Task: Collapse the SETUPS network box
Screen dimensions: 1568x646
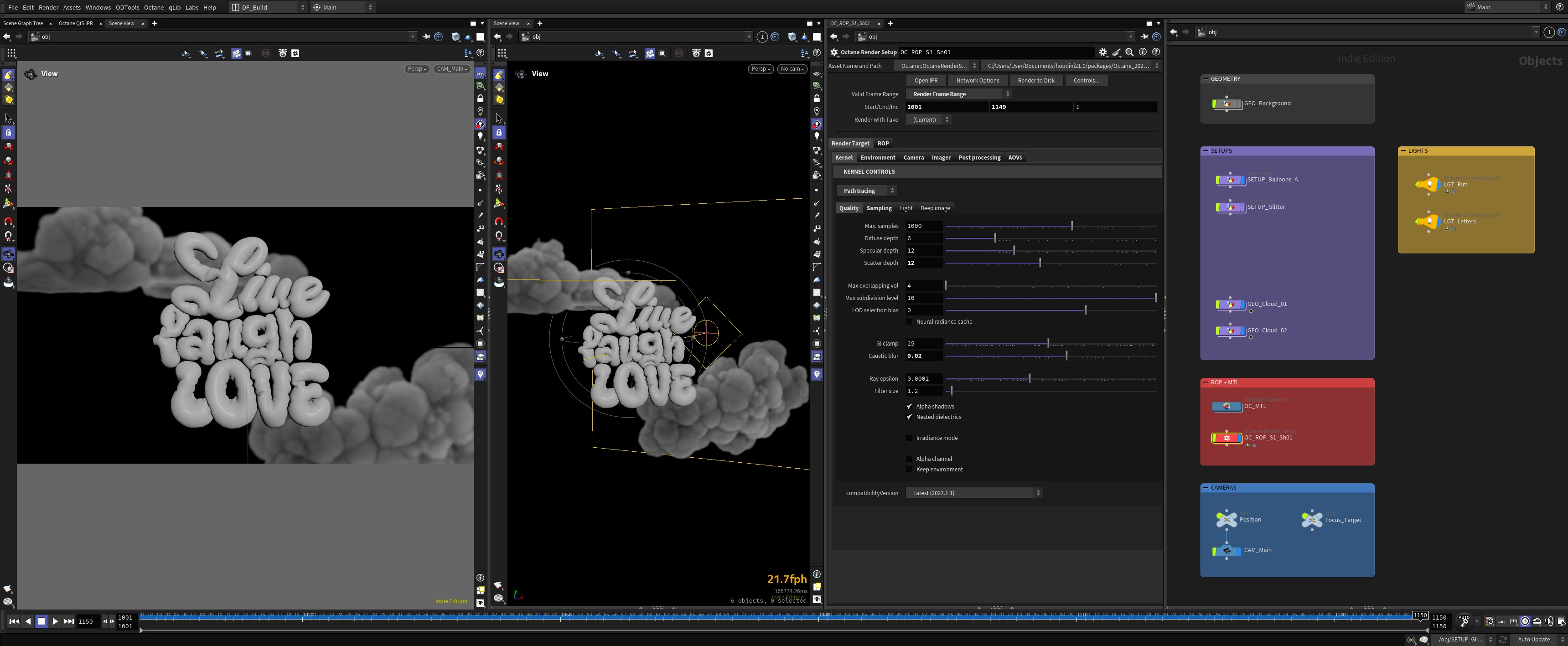Action: (1206, 151)
